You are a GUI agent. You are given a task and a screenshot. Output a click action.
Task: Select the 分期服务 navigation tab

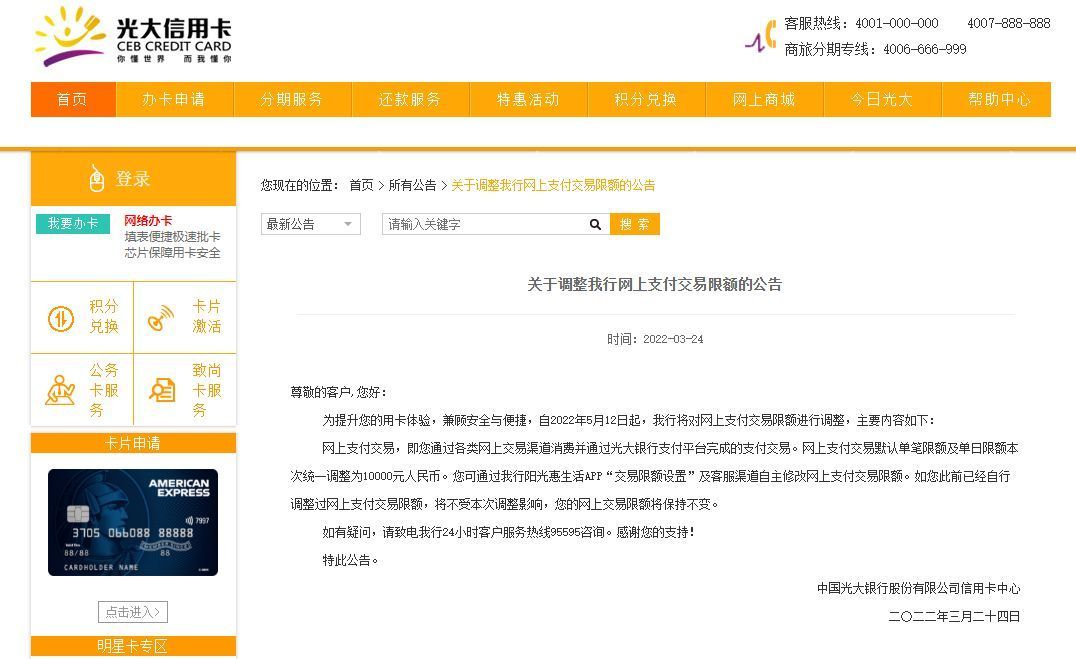[x=292, y=100]
